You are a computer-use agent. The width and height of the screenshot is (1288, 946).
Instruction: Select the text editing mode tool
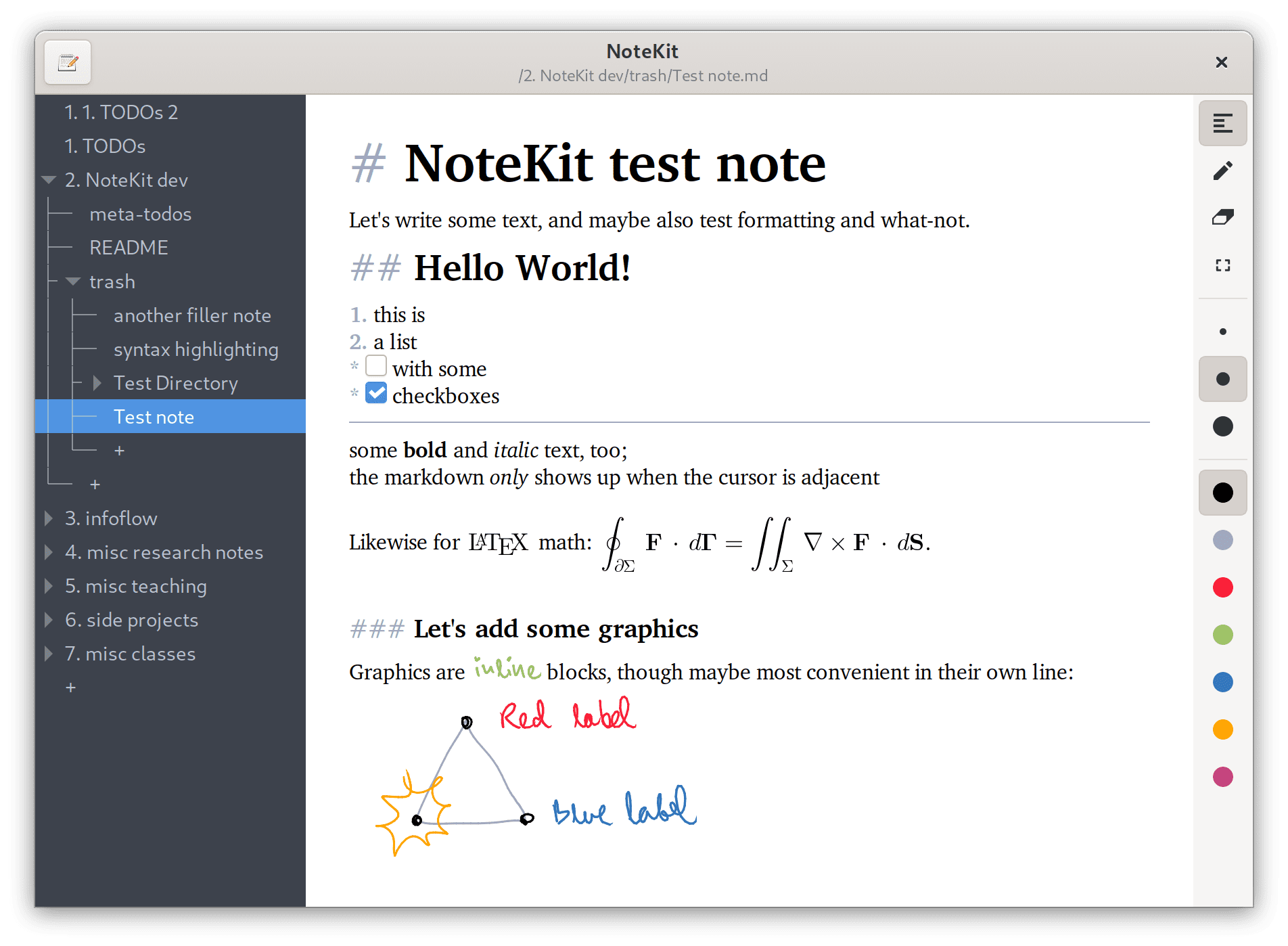(1222, 123)
